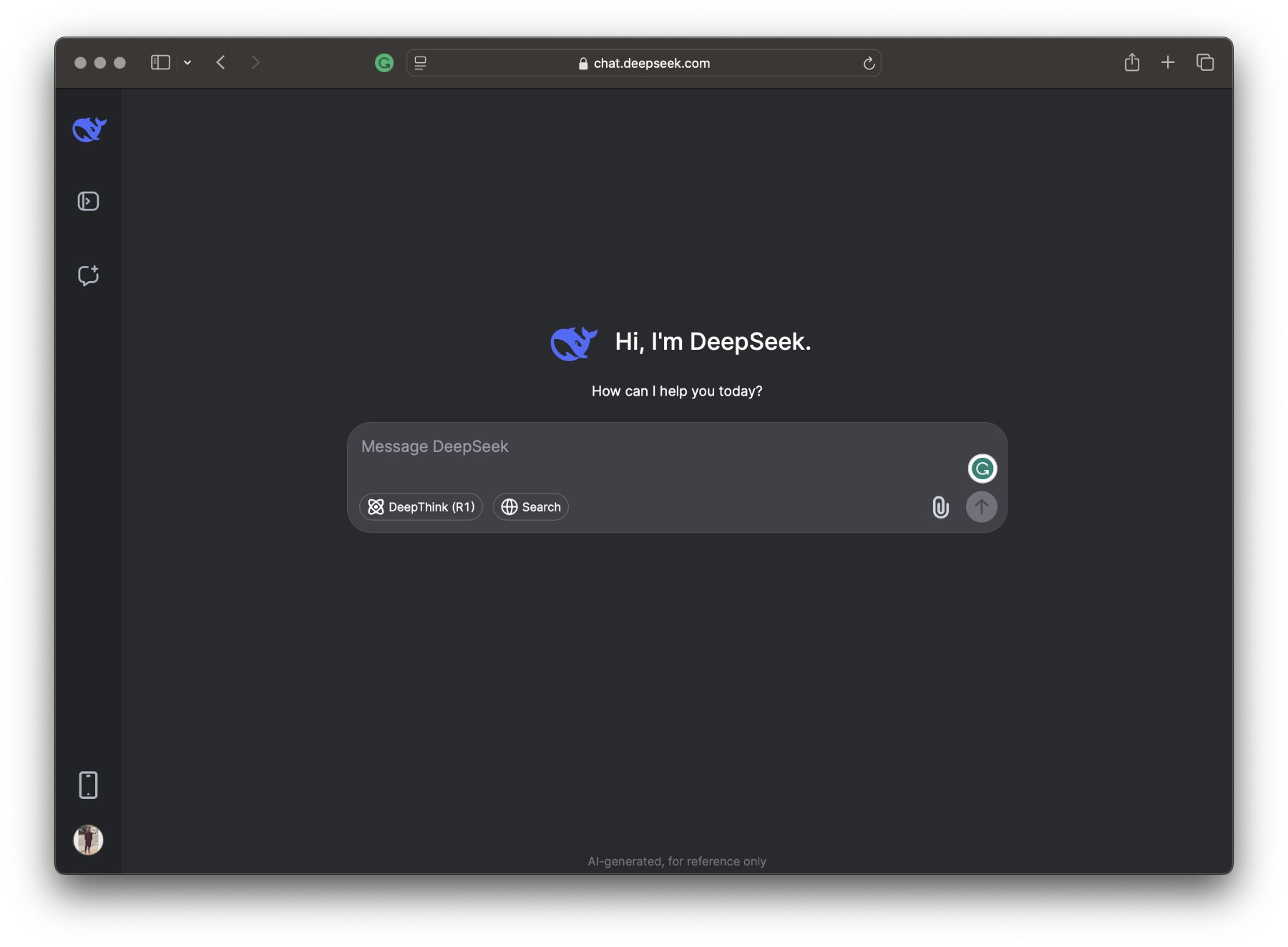Click "AI-generated, for reference only" footer
The height and width of the screenshot is (947, 1288).
(677, 861)
